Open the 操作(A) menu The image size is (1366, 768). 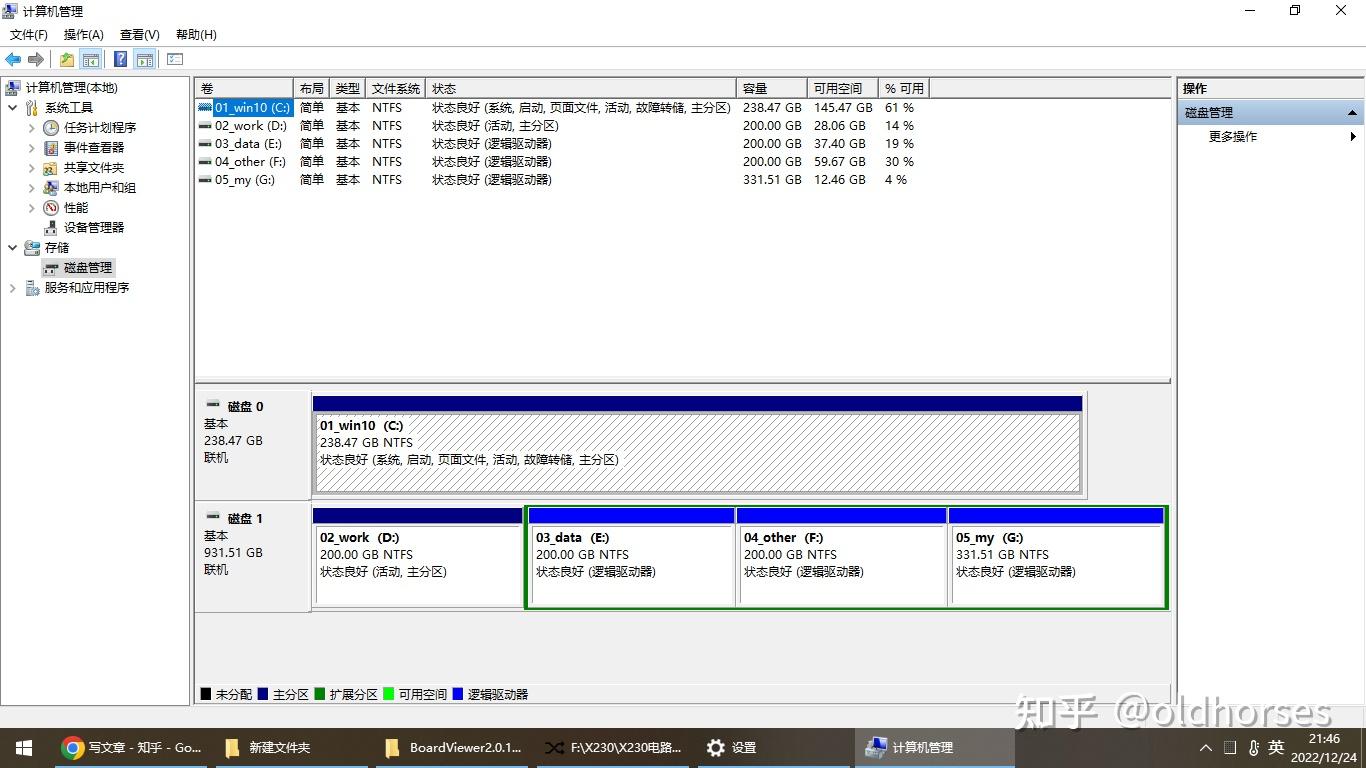point(84,34)
